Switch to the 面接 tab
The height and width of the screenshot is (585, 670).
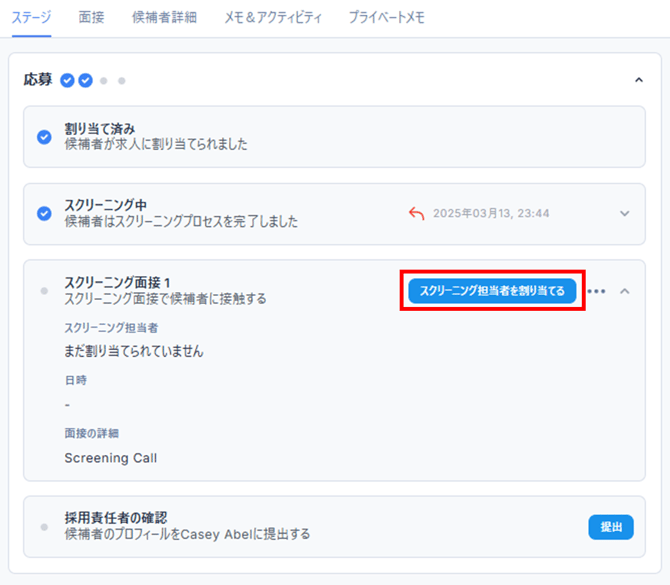[92, 17]
